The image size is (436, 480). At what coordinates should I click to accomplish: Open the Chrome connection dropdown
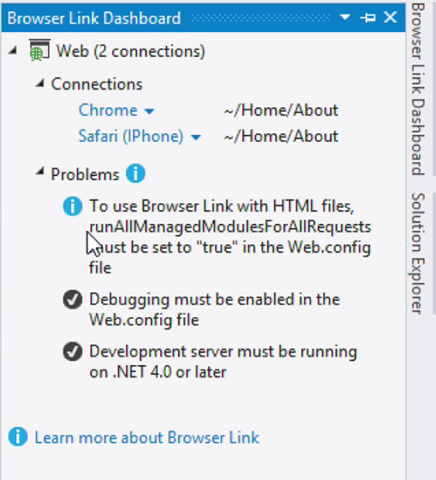tap(150, 111)
